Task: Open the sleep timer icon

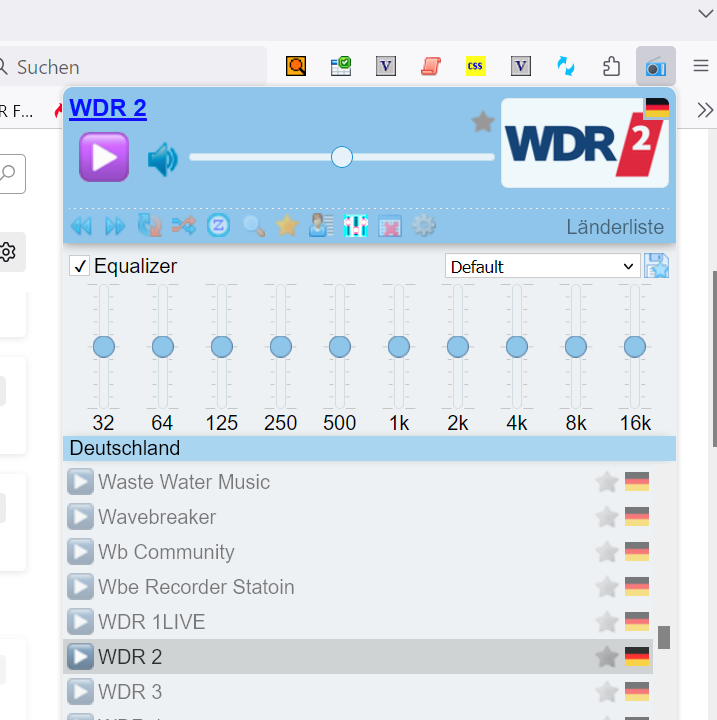Action: [x=218, y=226]
